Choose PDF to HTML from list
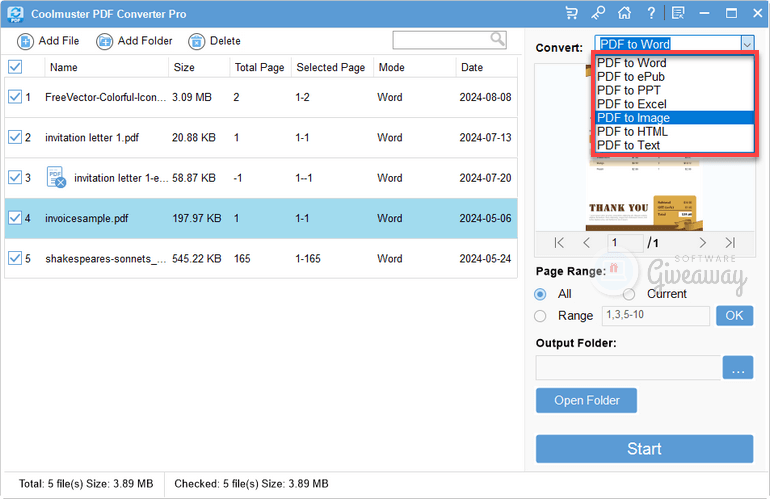Image resolution: width=770 pixels, height=499 pixels. (x=675, y=132)
